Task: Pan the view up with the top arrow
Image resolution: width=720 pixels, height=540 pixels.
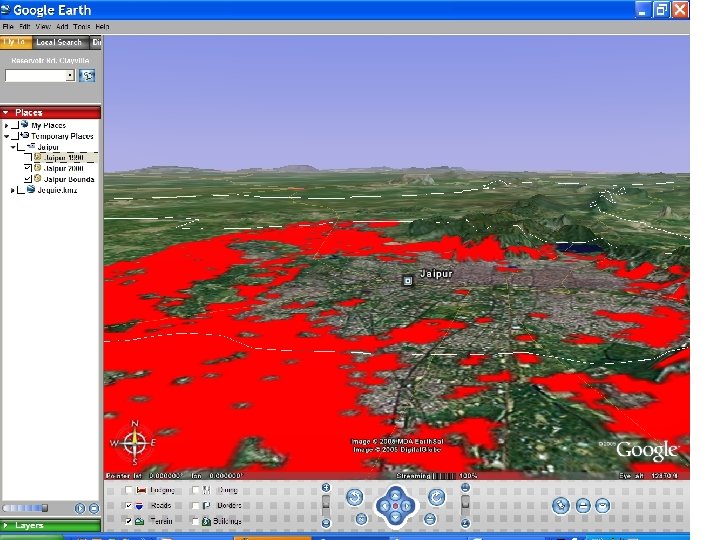Action: [x=395, y=494]
